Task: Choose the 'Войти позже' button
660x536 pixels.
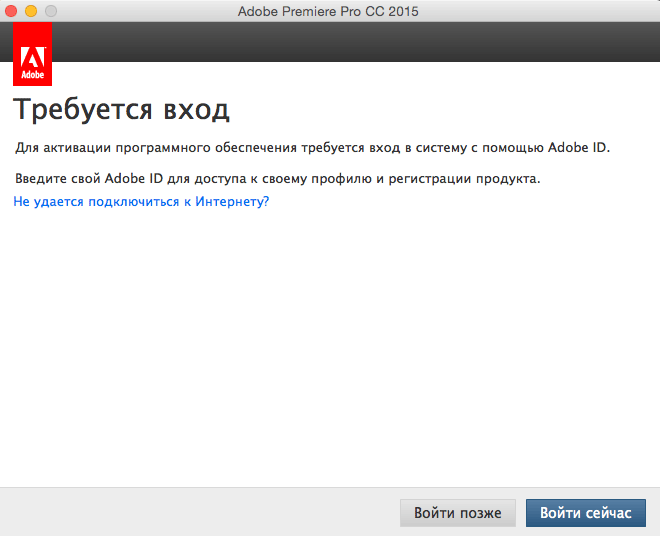Action: 458,513
